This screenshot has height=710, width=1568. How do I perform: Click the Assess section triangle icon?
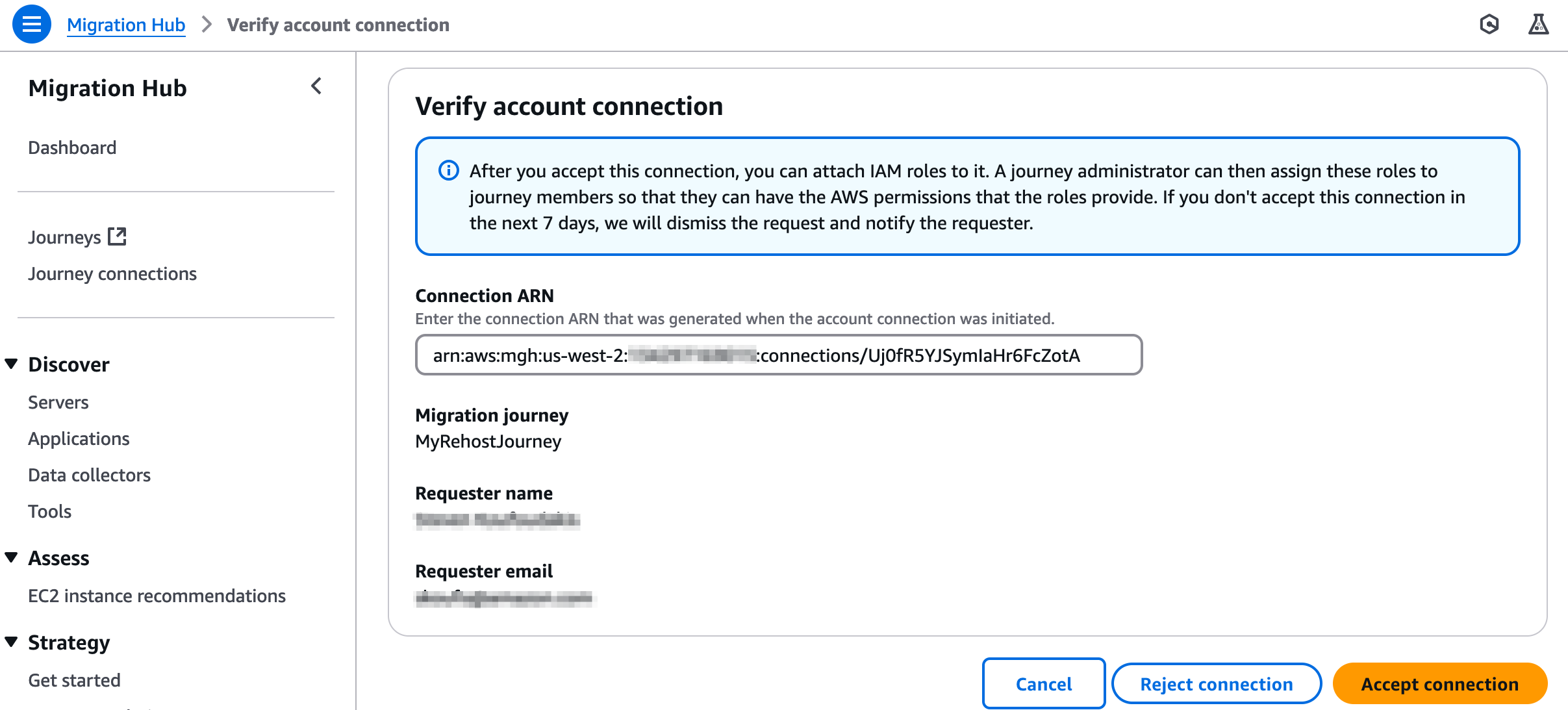coord(10,557)
